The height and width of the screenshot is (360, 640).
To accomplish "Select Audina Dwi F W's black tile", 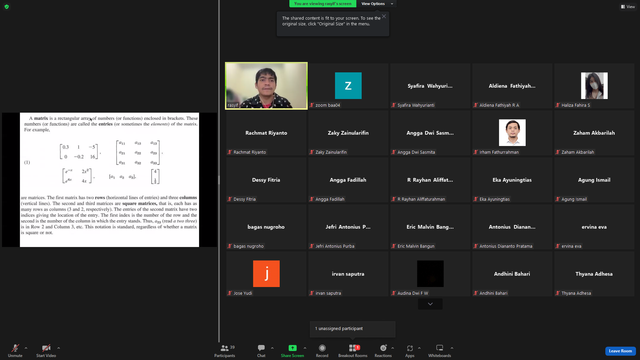I will (x=430, y=273).
